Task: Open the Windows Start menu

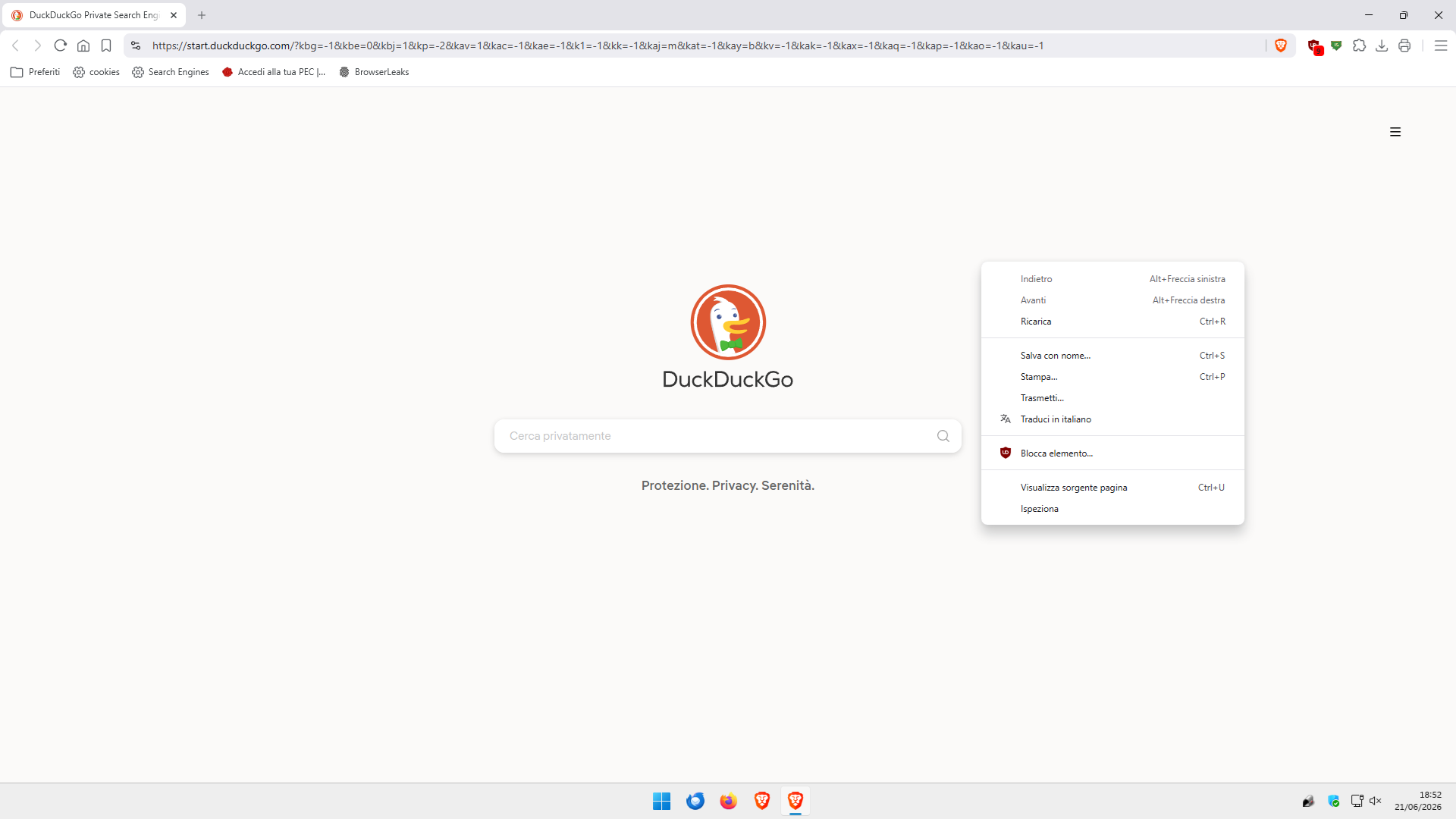Action: 662,801
